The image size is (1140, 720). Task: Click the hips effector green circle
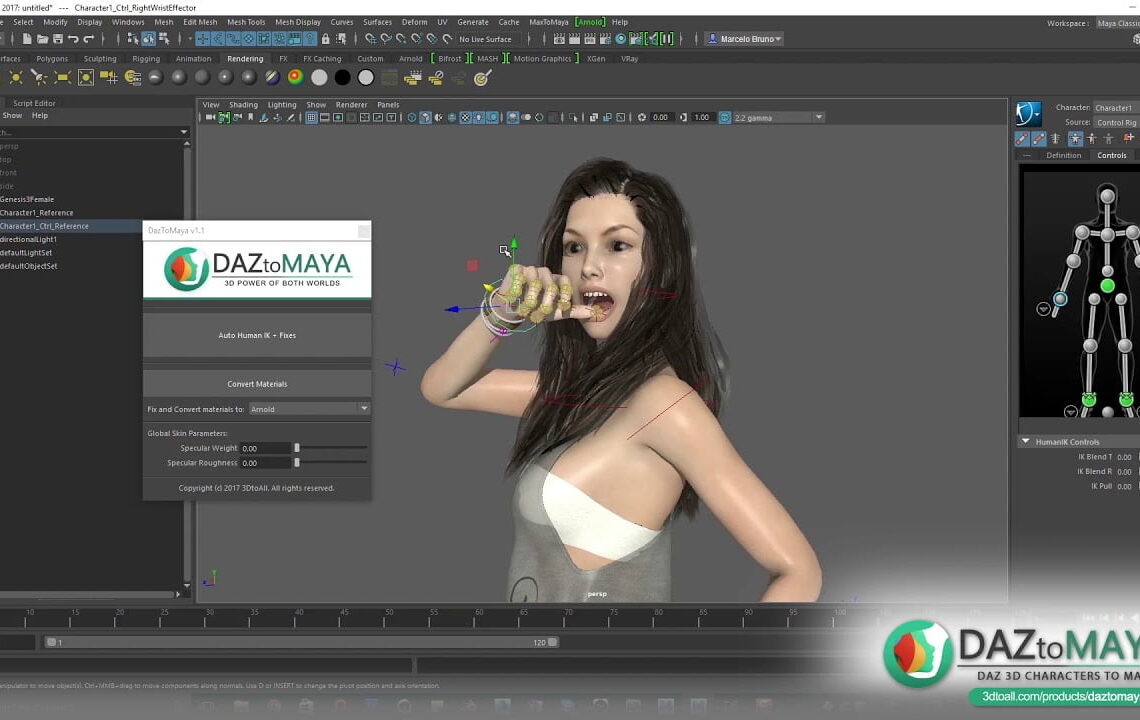pyautogui.click(x=1107, y=287)
